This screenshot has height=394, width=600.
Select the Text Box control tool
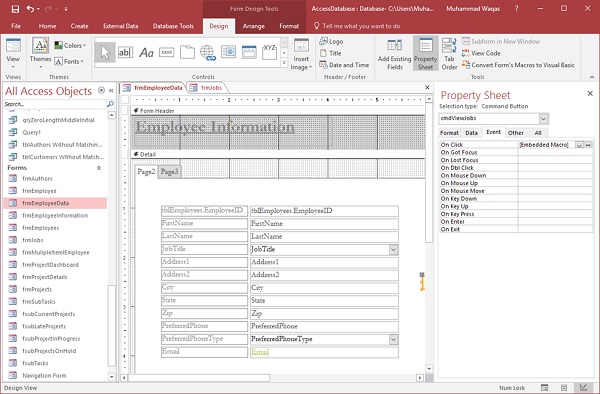click(125, 52)
